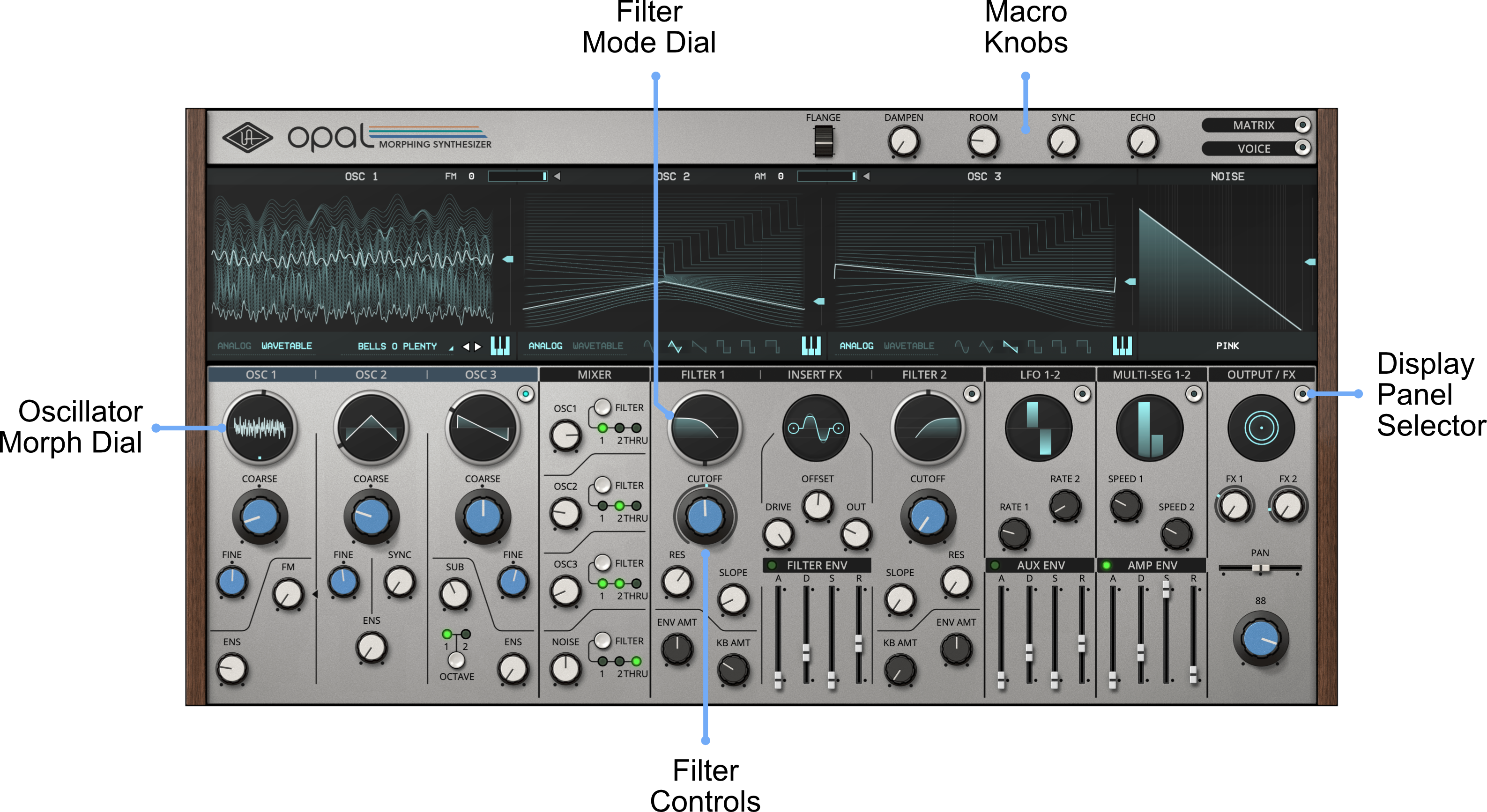
Task: Click the FILTER 2 section tab
Action: 924,375
